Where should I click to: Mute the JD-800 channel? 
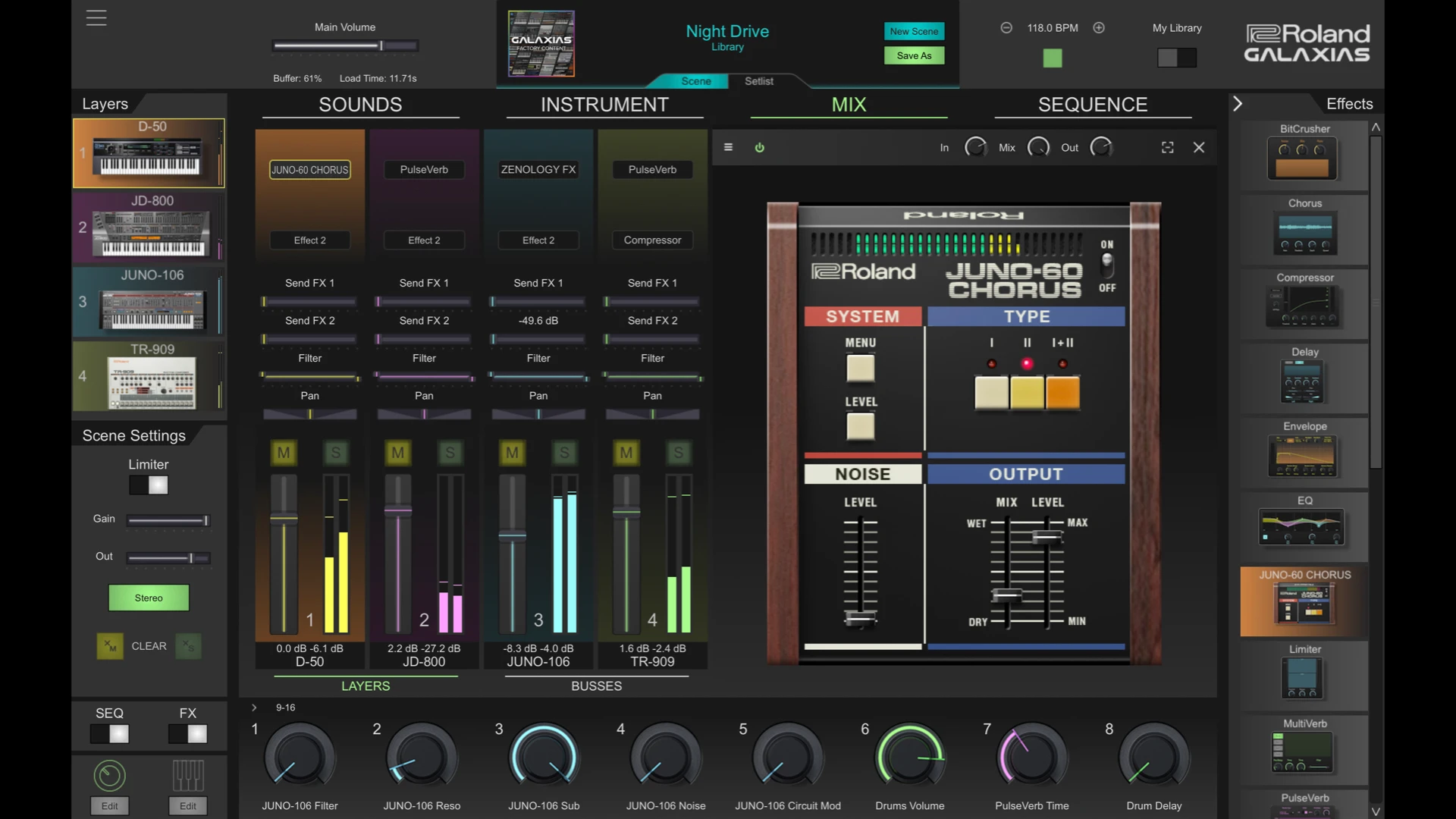click(x=397, y=453)
